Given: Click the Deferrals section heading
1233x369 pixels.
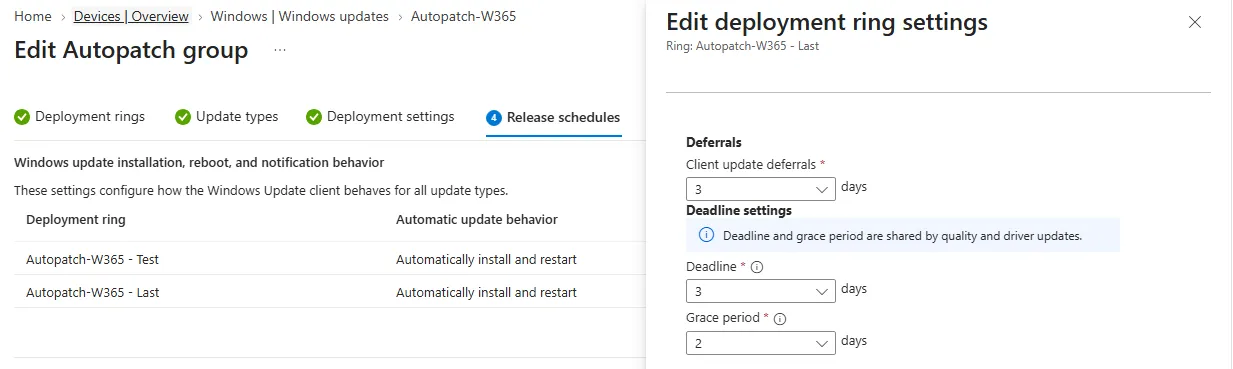Looking at the screenshot, I should [714, 143].
